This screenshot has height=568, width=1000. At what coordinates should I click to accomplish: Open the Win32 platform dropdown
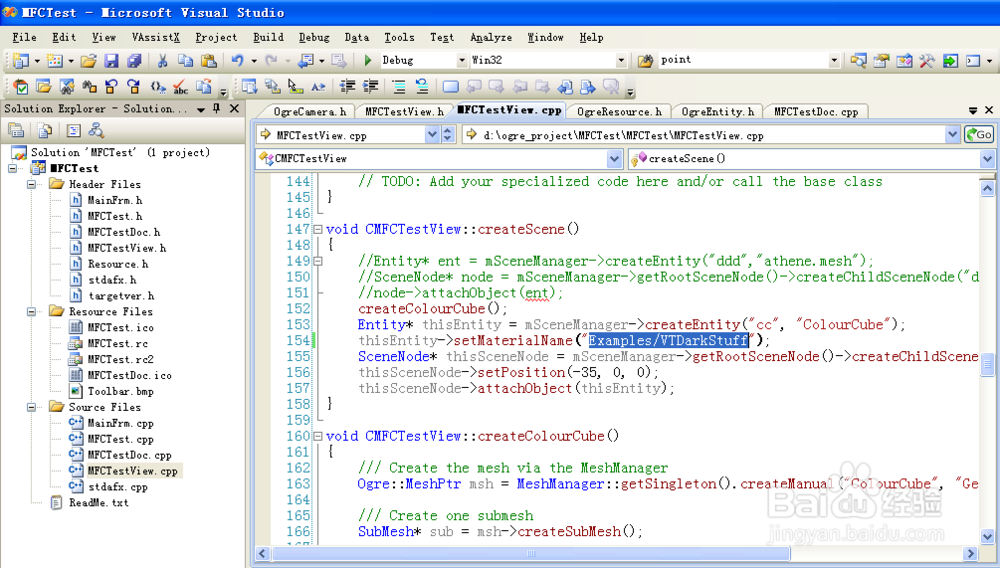(621, 61)
